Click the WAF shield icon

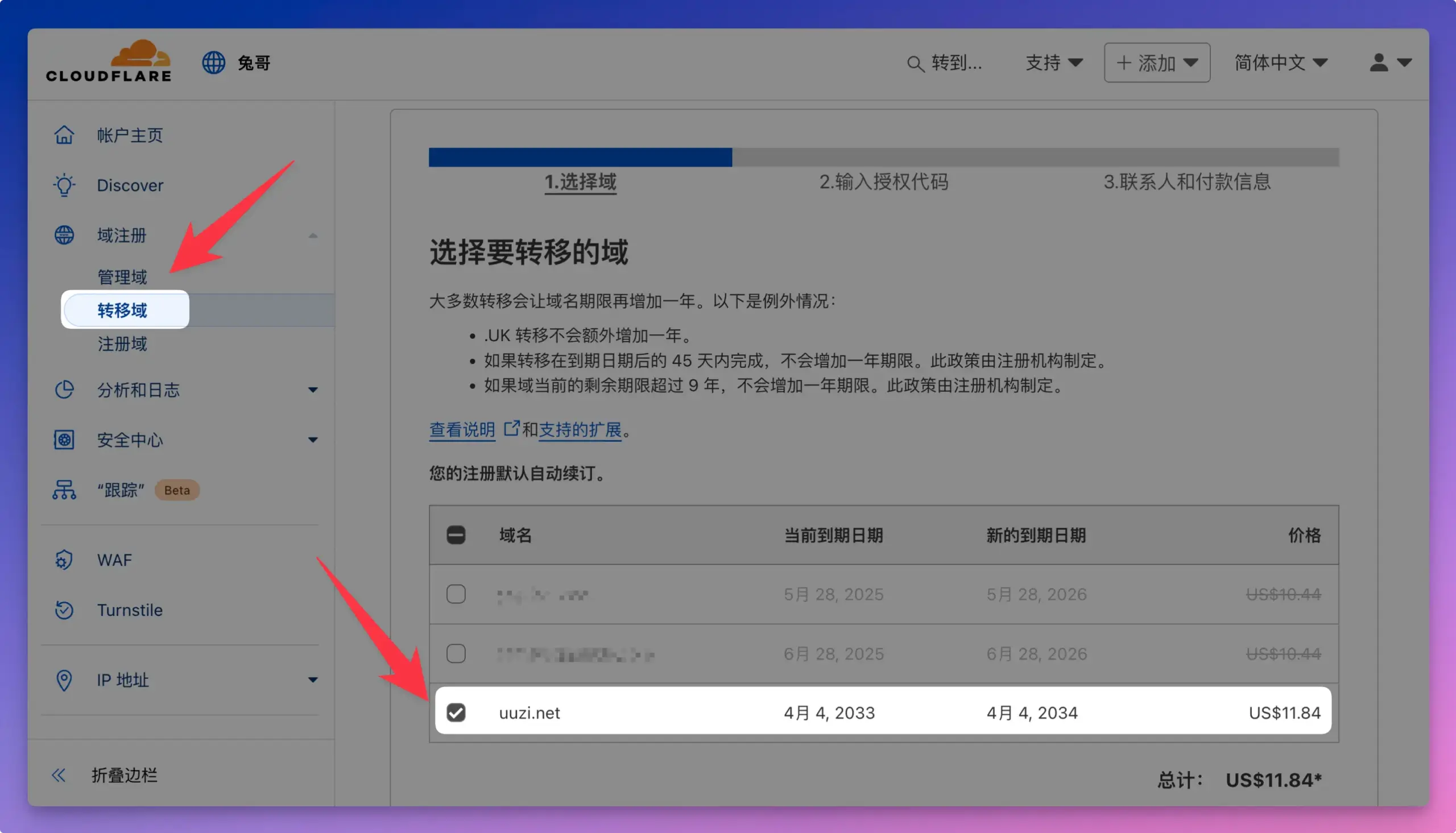[x=64, y=560]
